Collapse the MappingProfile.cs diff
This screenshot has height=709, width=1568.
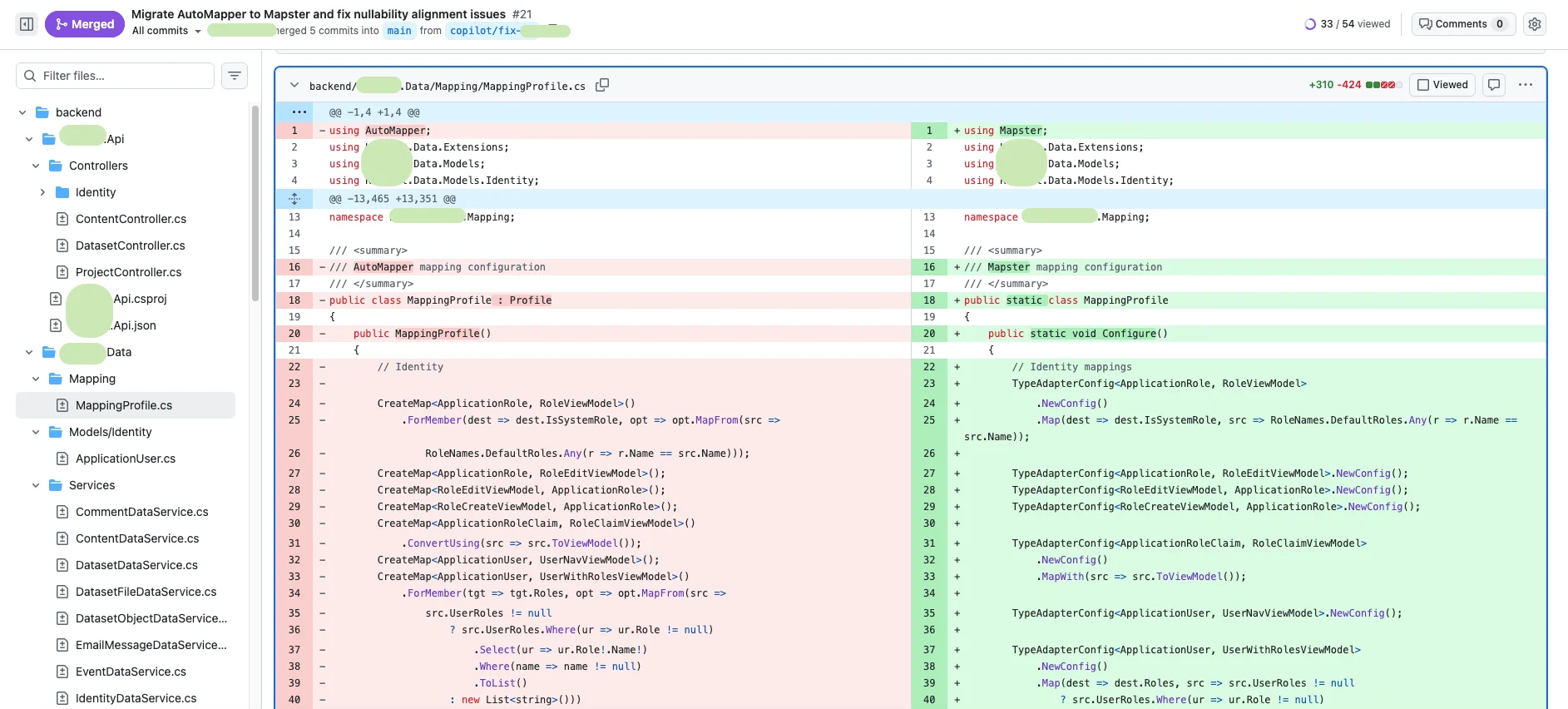coord(294,86)
